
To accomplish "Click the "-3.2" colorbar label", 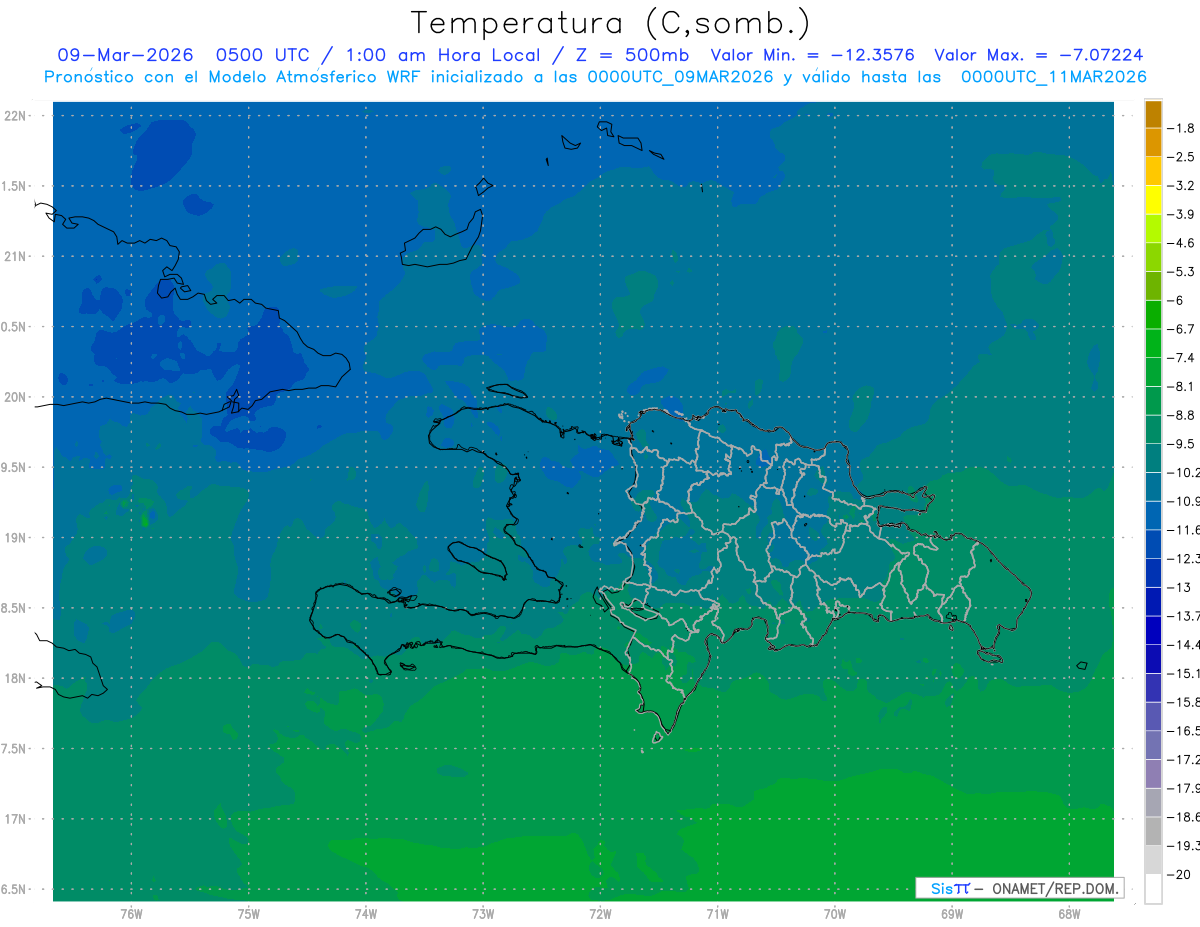I will (1181, 186).
